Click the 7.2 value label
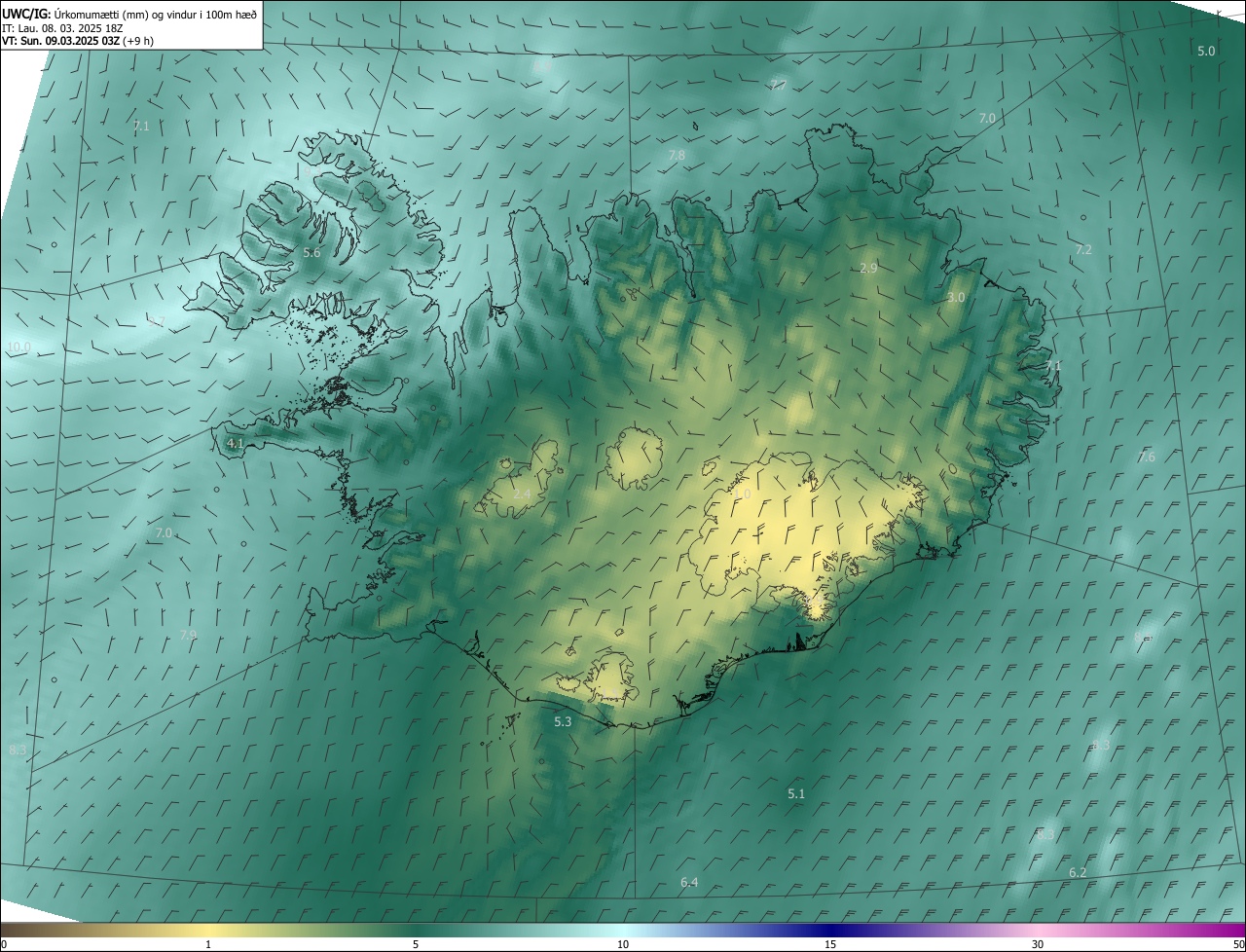 [x=1083, y=250]
